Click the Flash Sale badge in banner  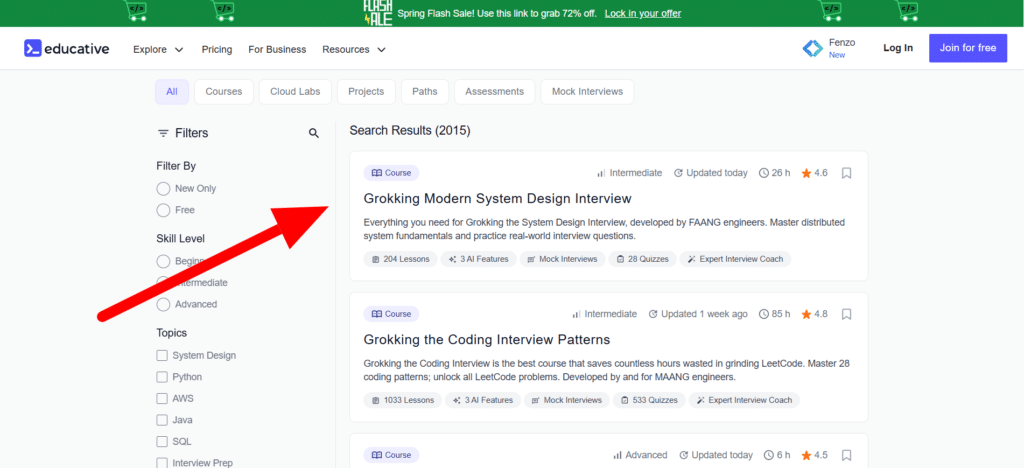377,13
